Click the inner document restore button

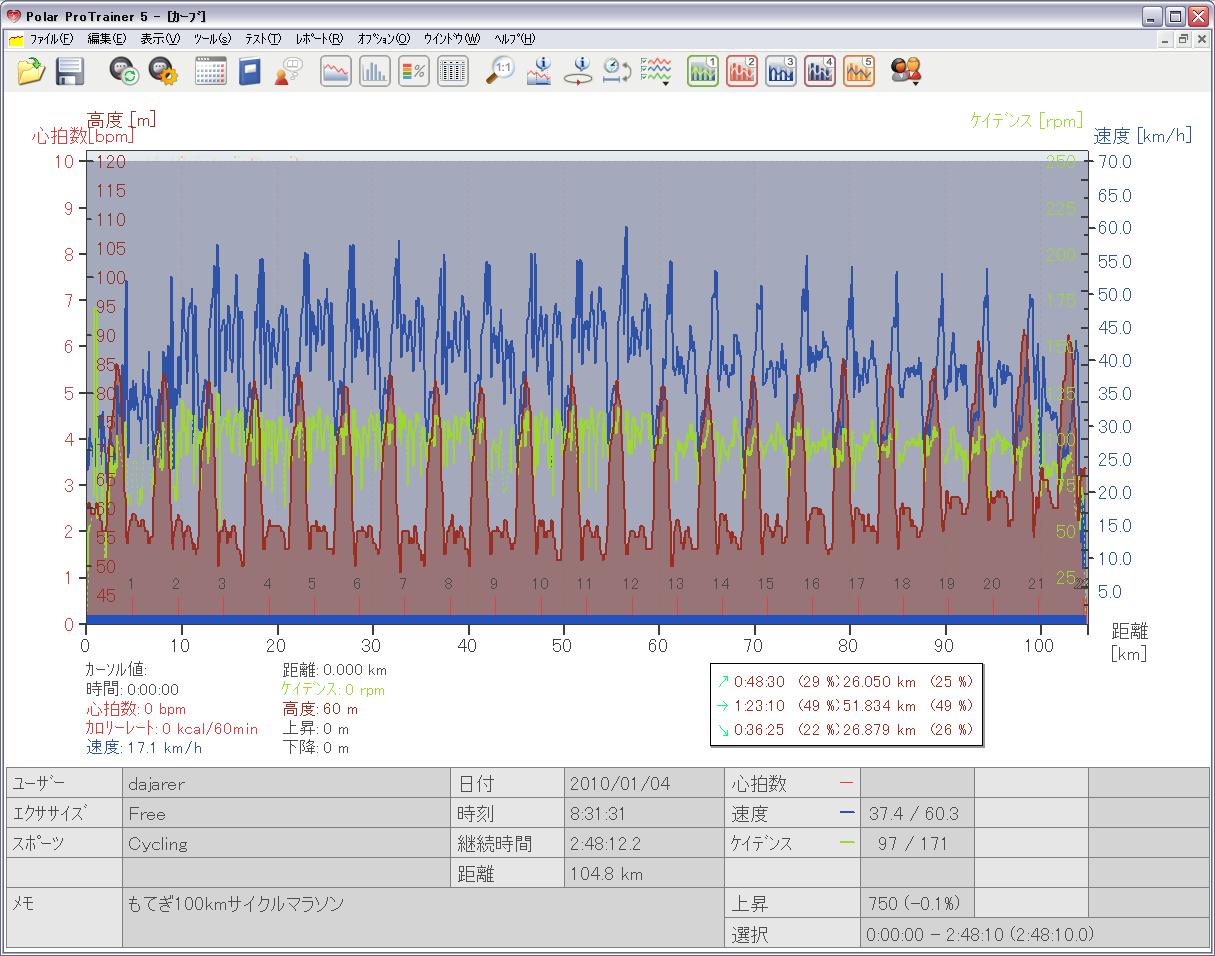coord(1183,39)
